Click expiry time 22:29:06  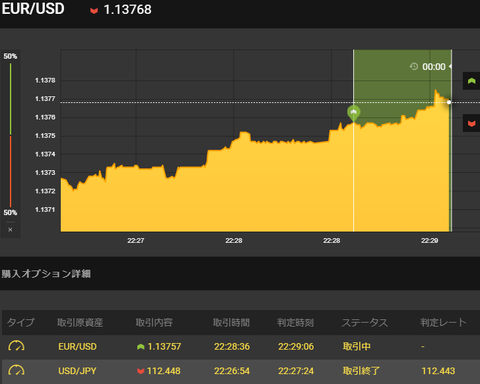click(x=296, y=347)
